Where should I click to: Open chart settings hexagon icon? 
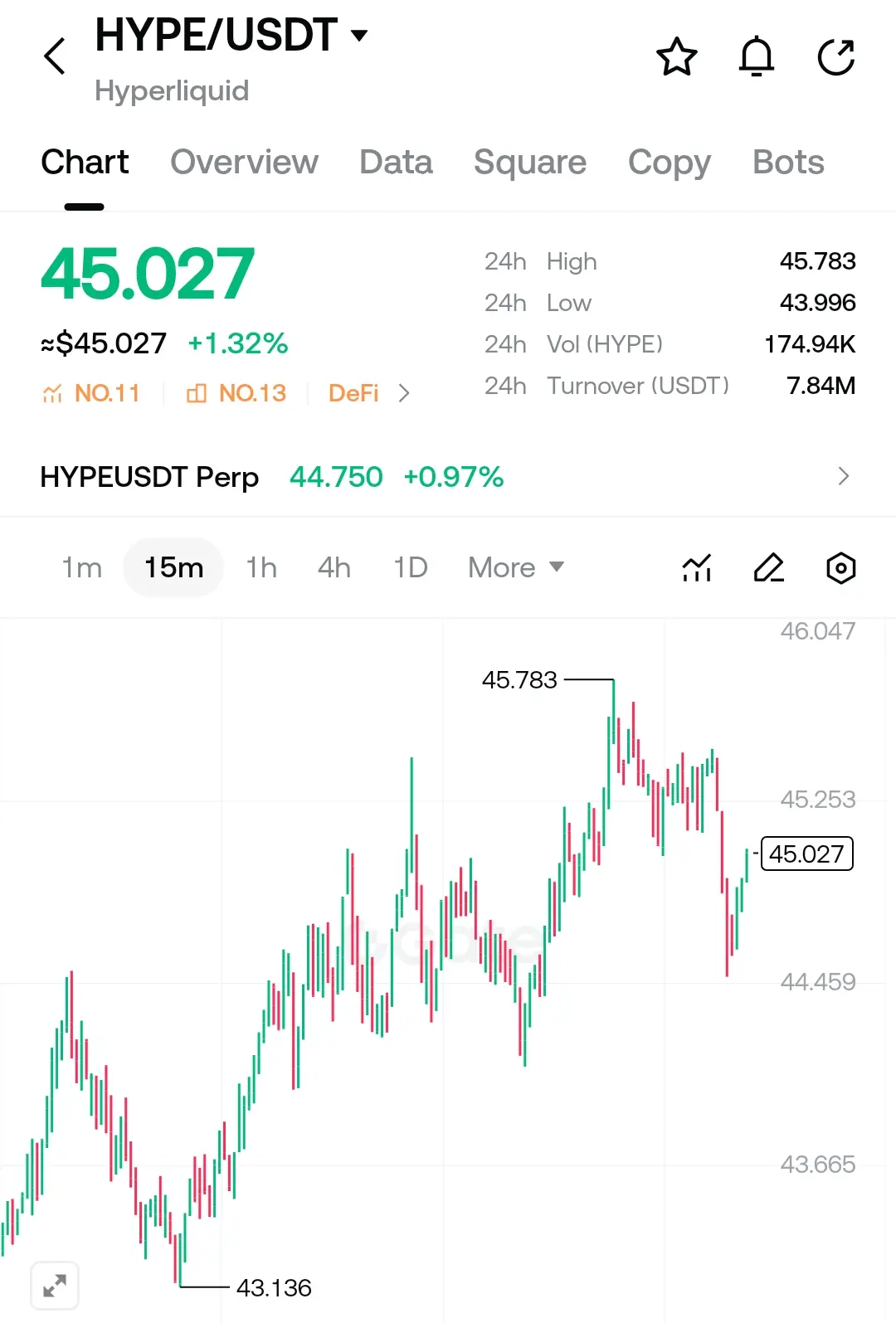[x=841, y=568]
